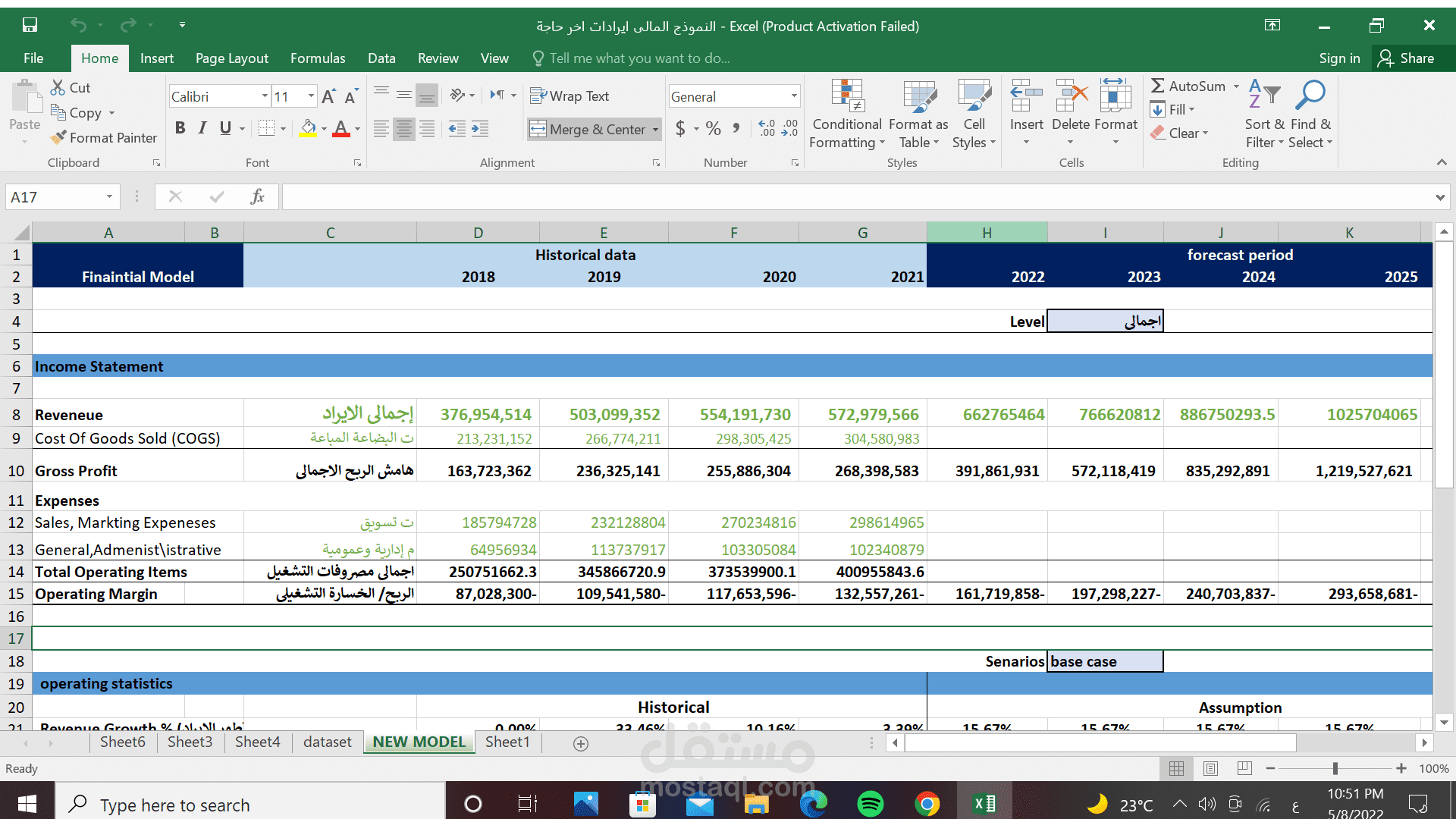Toggle Bold formatting
The height and width of the screenshot is (819, 1456).
coord(180,128)
